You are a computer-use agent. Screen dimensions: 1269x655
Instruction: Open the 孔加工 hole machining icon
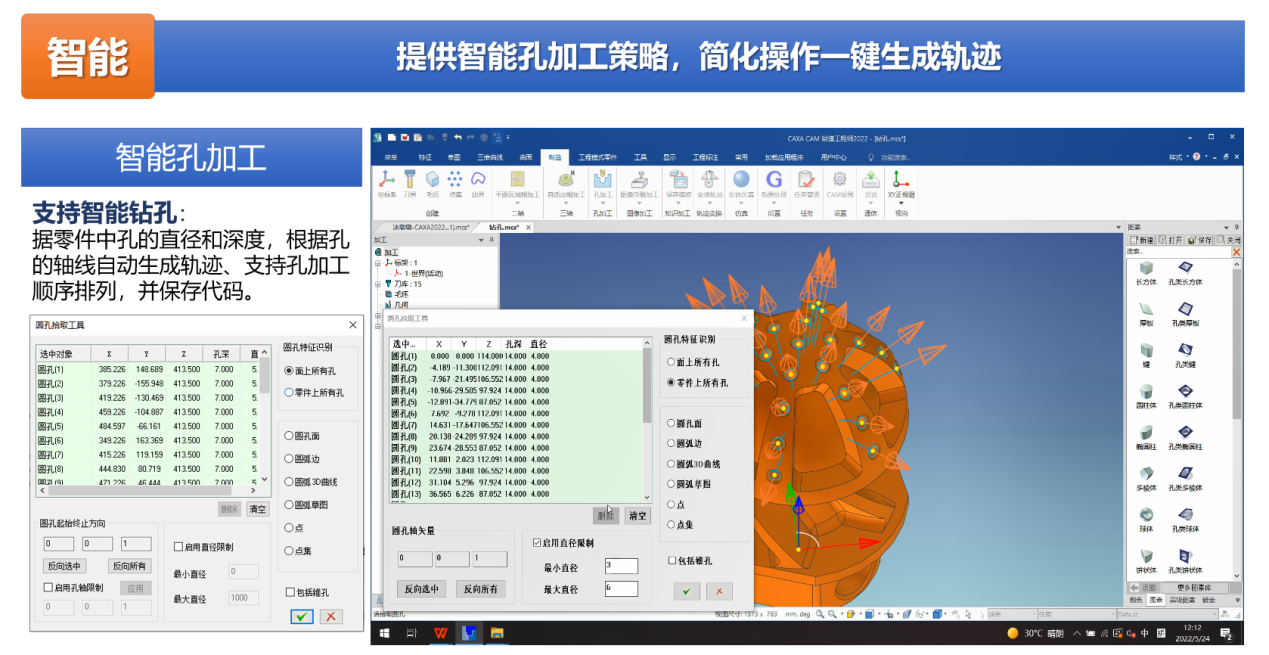pyautogui.click(x=602, y=181)
